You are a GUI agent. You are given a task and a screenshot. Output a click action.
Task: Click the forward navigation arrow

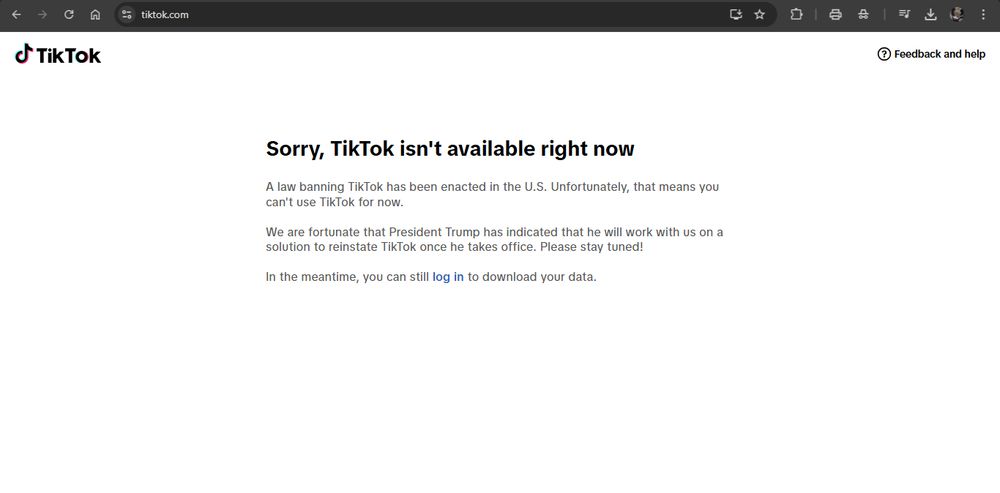[43, 14]
